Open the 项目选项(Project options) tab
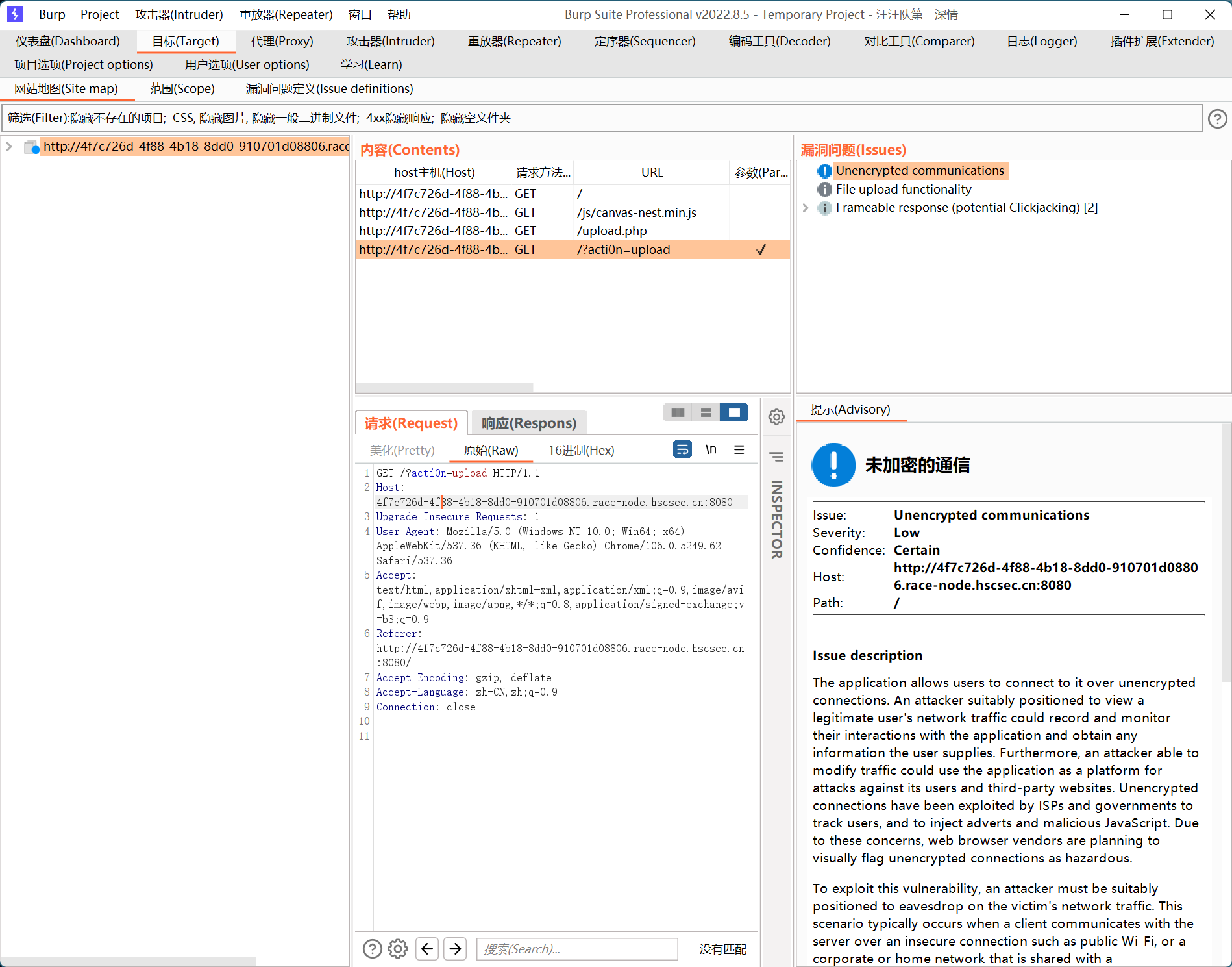Screen dimensions: 1232x967 coord(84,65)
